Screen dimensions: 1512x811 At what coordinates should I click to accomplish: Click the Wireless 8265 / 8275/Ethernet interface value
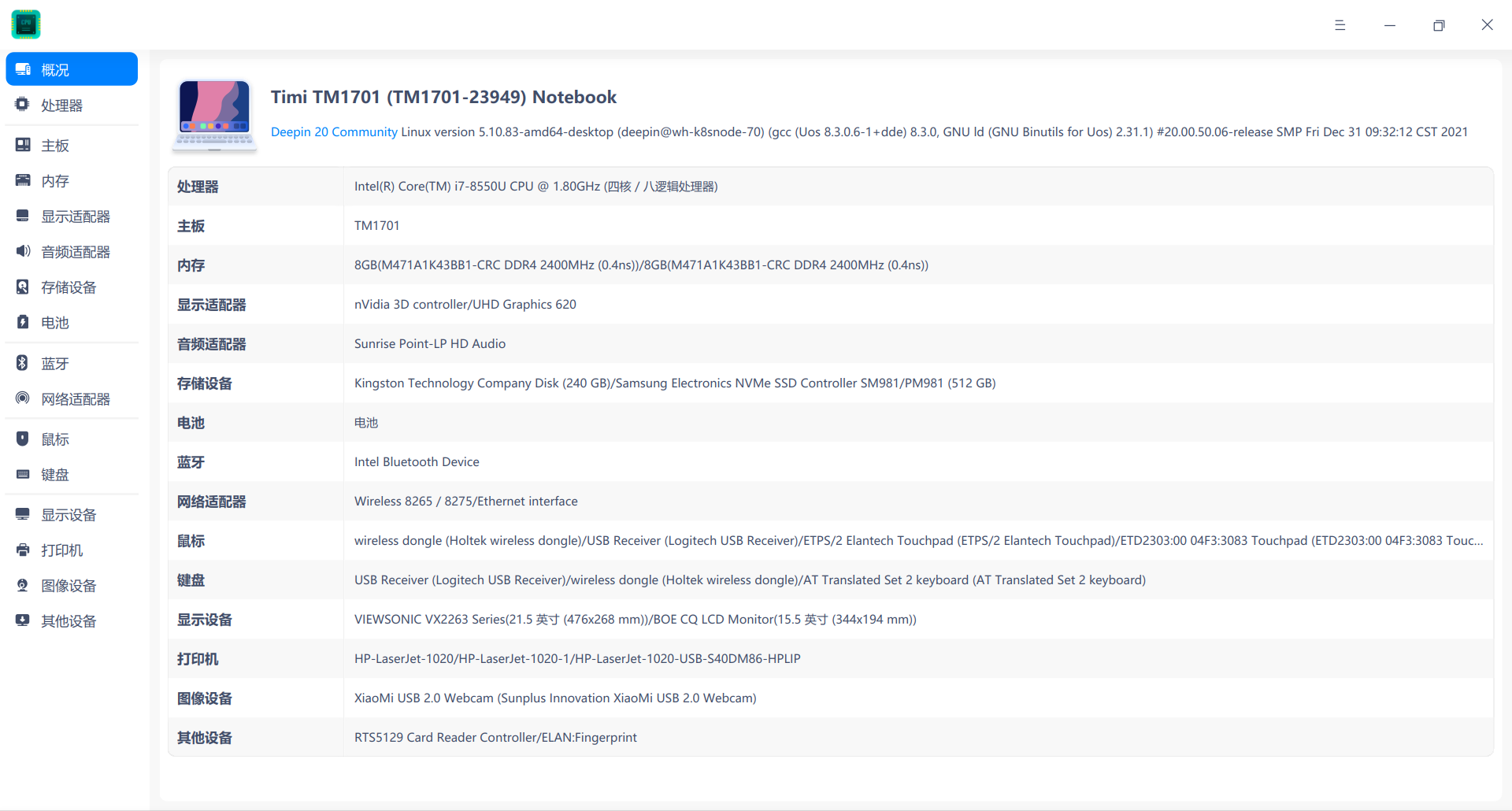[x=466, y=502]
